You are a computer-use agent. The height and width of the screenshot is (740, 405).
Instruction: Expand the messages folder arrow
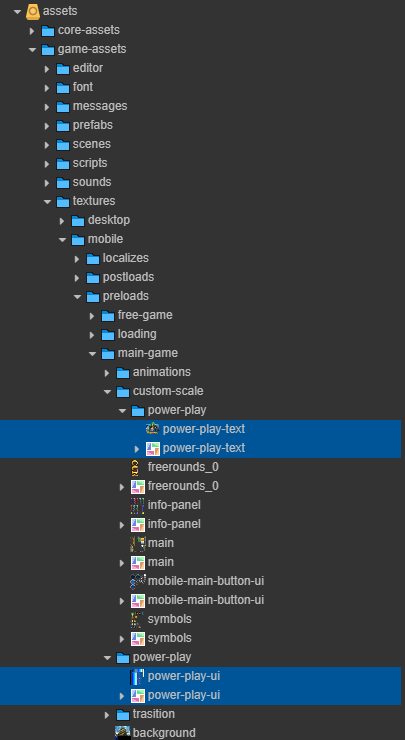[x=47, y=107]
